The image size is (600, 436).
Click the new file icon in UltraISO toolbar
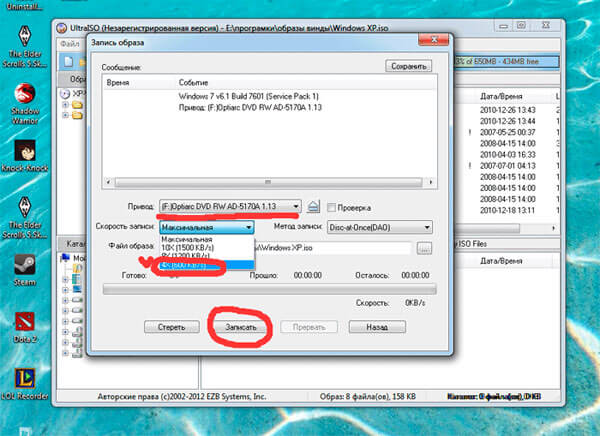68,61
